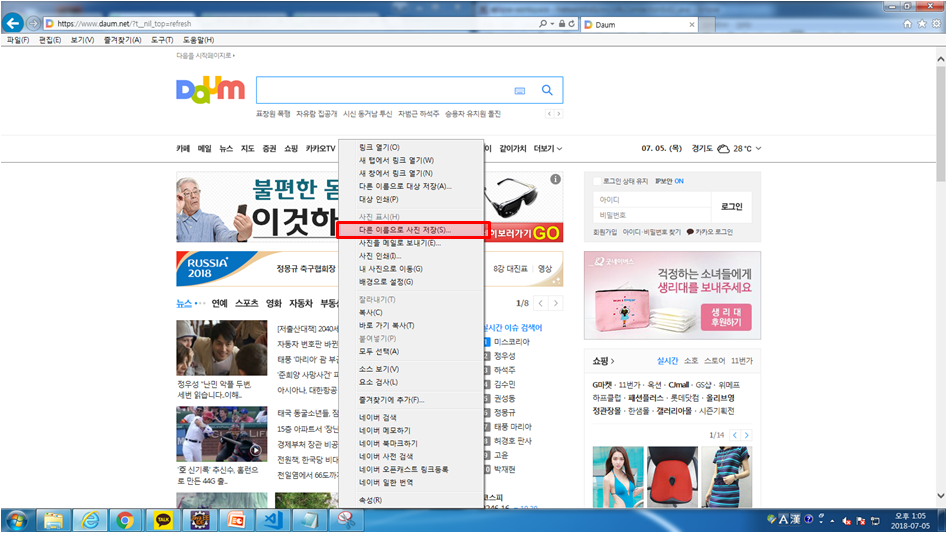Click the 비밀번호 input field
This screenshot has height=533, width=947.
point(652,215)
